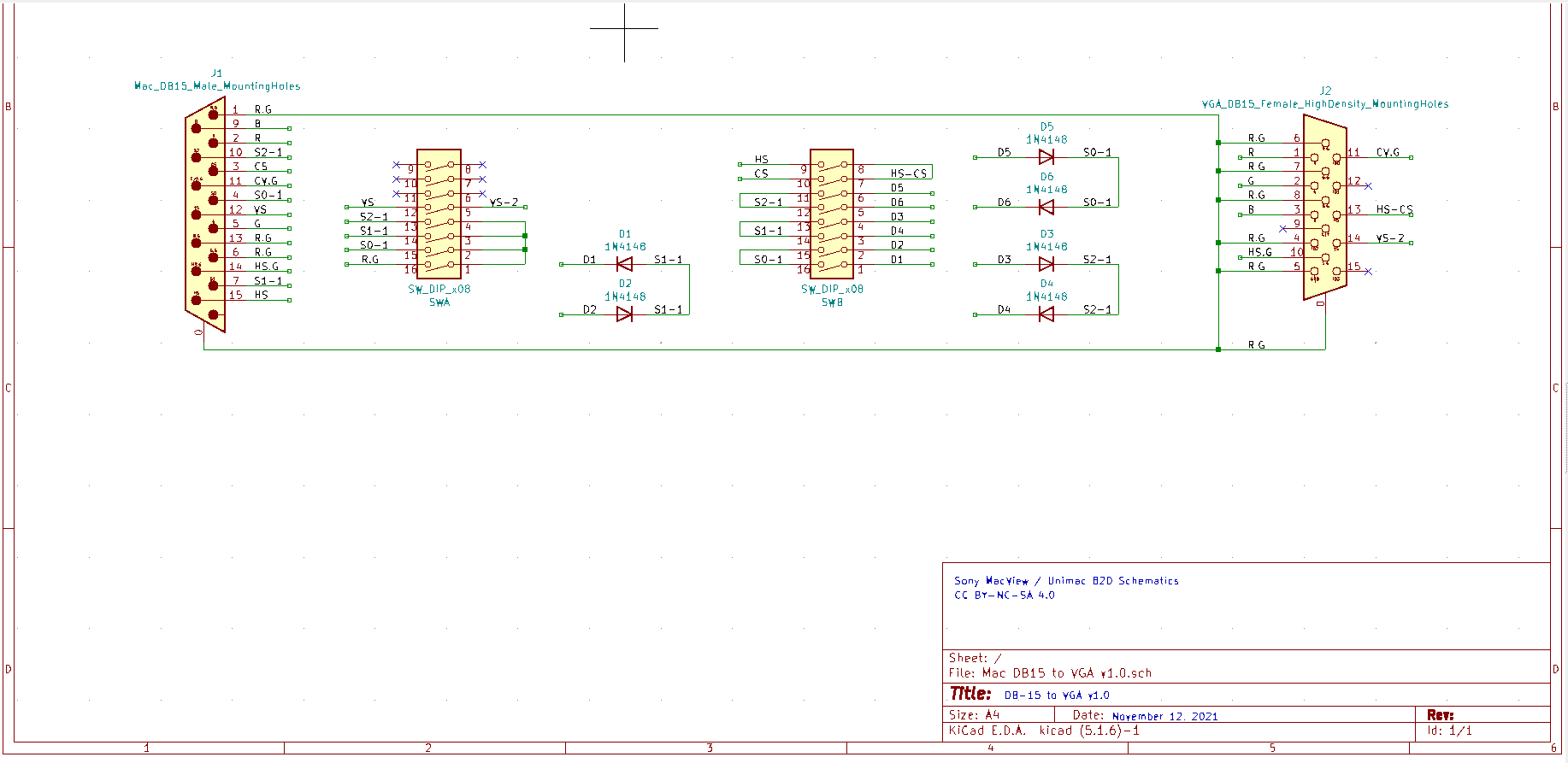Click the HS label on J1 pin 15
1568x763 pixels.
click(x=262, y=295)
